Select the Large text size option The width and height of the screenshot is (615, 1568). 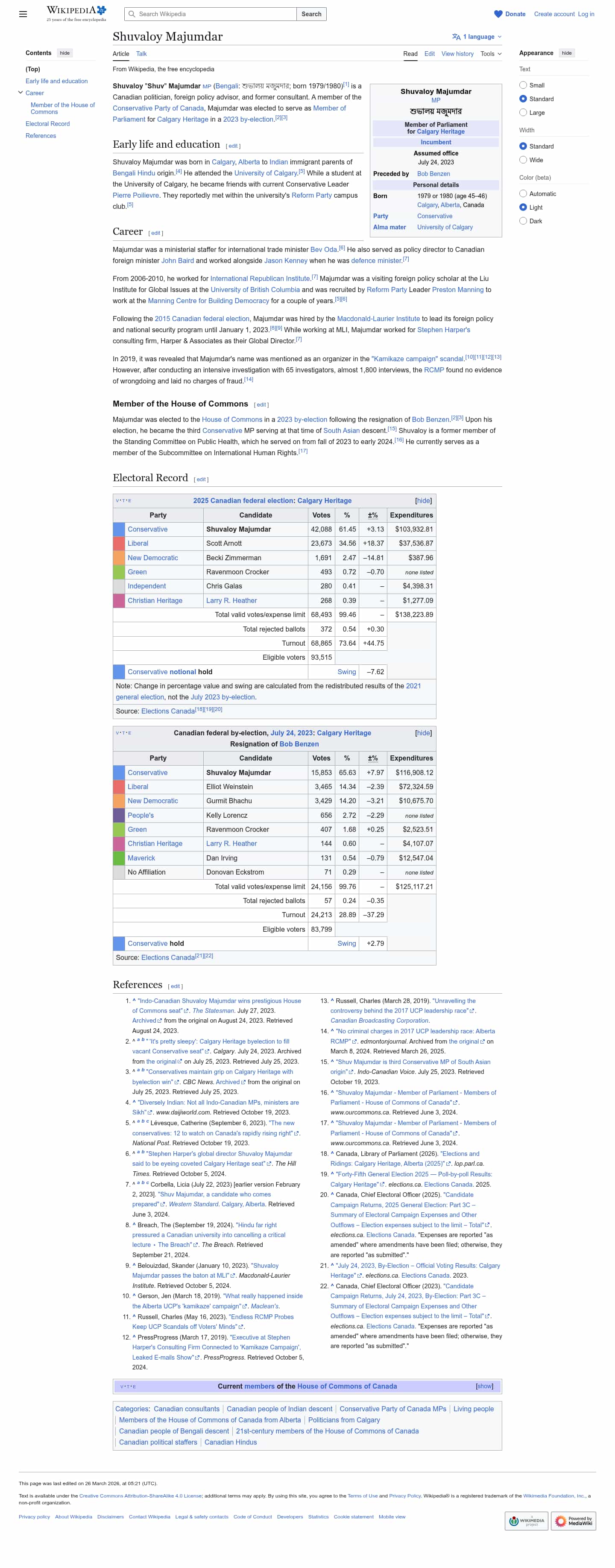coord(523,113)
